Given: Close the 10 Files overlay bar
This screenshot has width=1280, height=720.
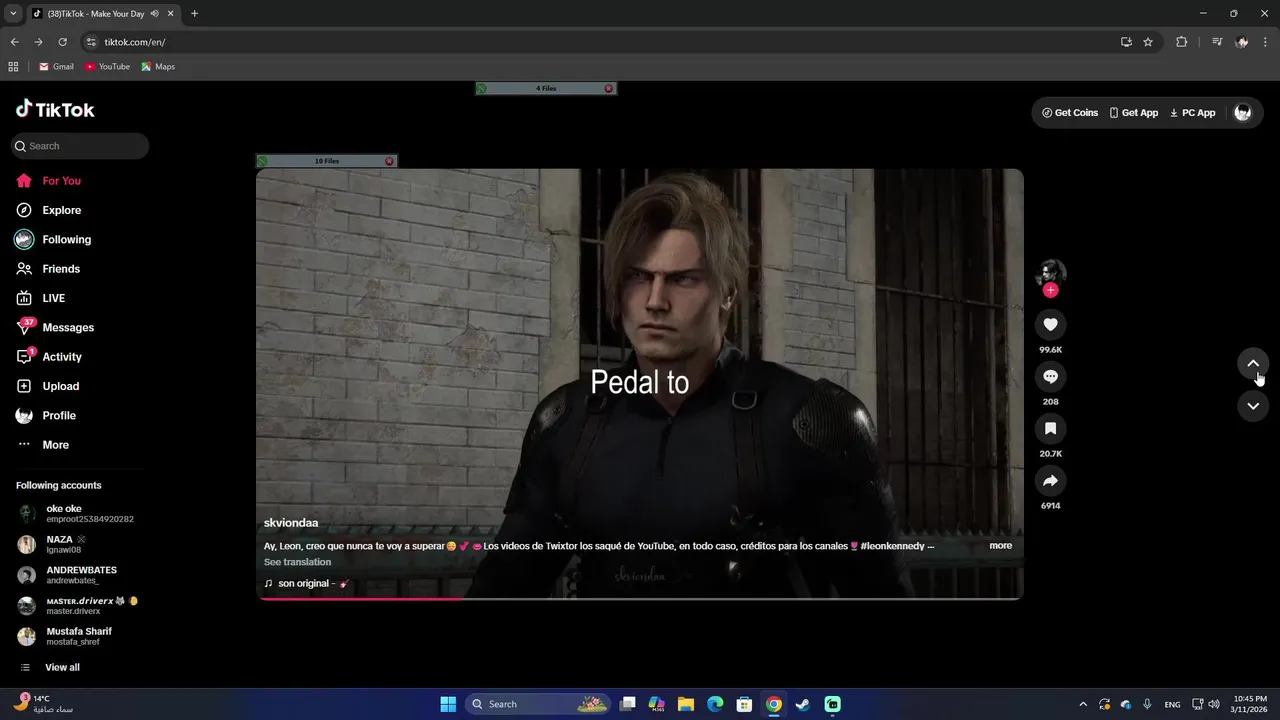Looking at the screenshot, I should click(389, 161).
